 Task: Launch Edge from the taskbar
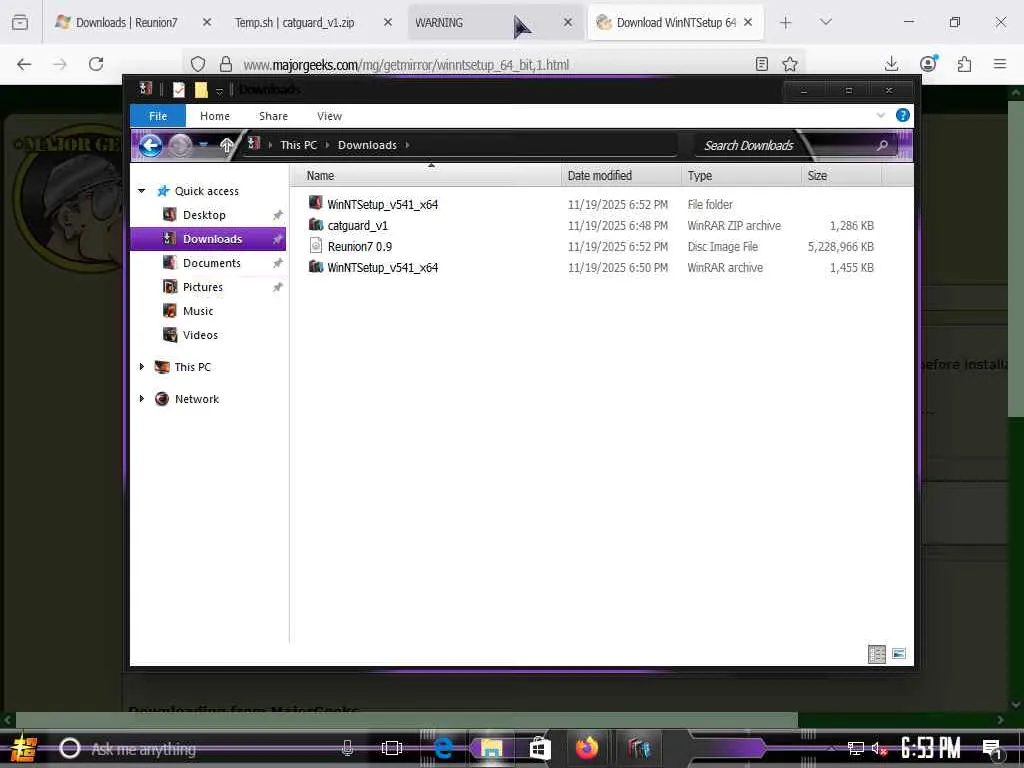click(x=443, y=748)
